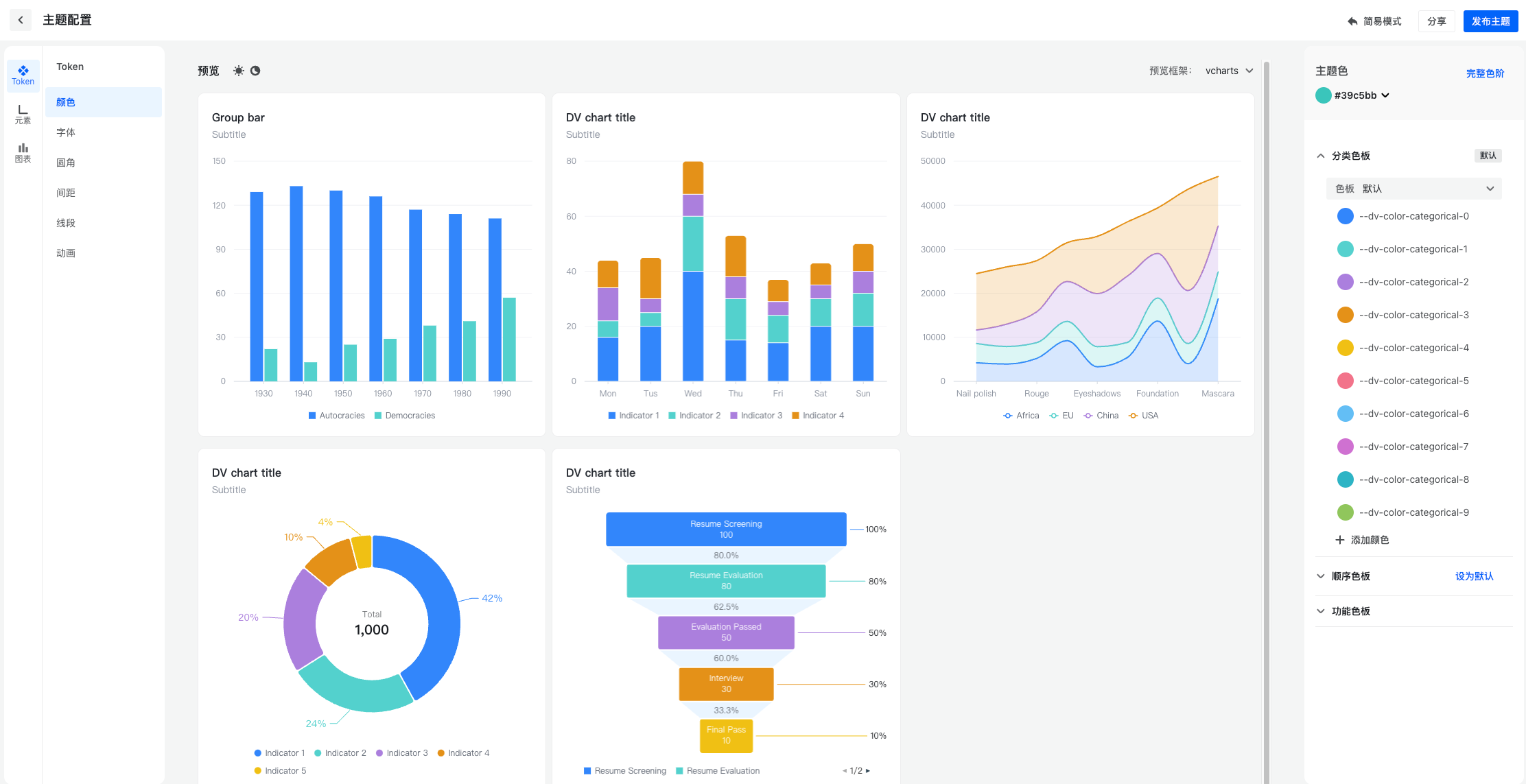
Task: Go to next funnel legend page arrow
Action: [868, 771]
